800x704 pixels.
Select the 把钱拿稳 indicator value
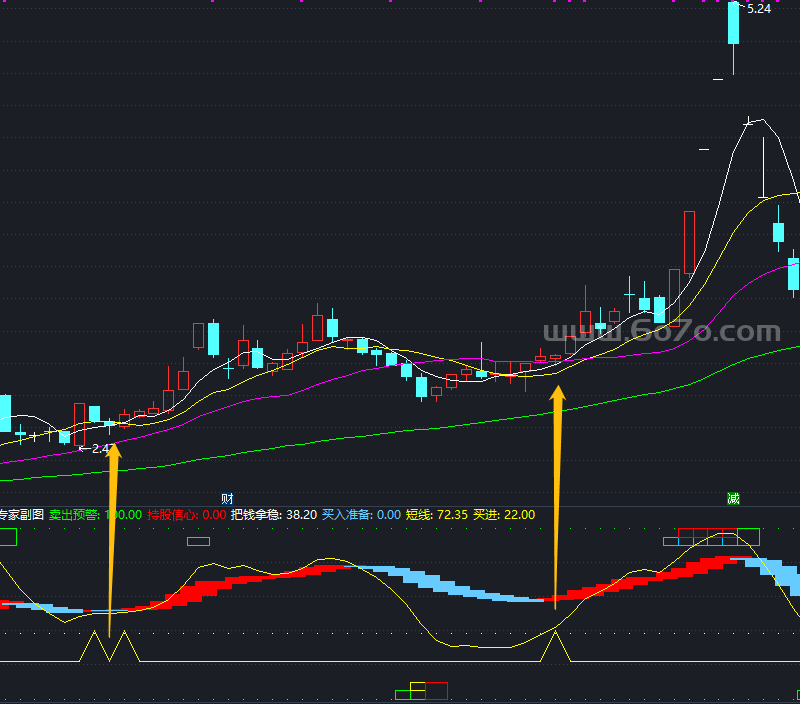click(x=301, y=515)
